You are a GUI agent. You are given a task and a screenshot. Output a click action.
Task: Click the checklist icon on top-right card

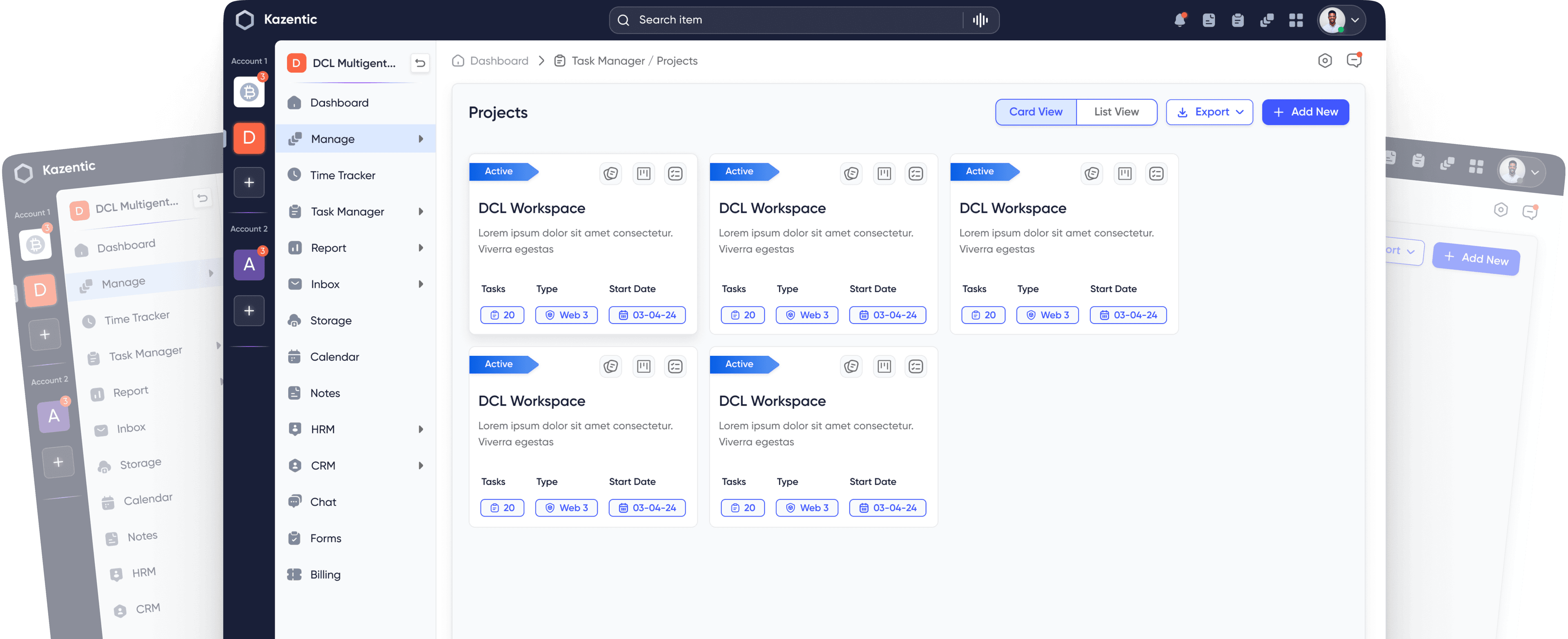[1156, 173]
